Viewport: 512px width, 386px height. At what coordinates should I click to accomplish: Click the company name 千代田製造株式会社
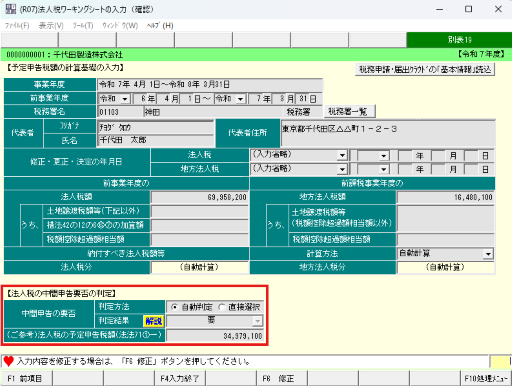pos(88,54)
